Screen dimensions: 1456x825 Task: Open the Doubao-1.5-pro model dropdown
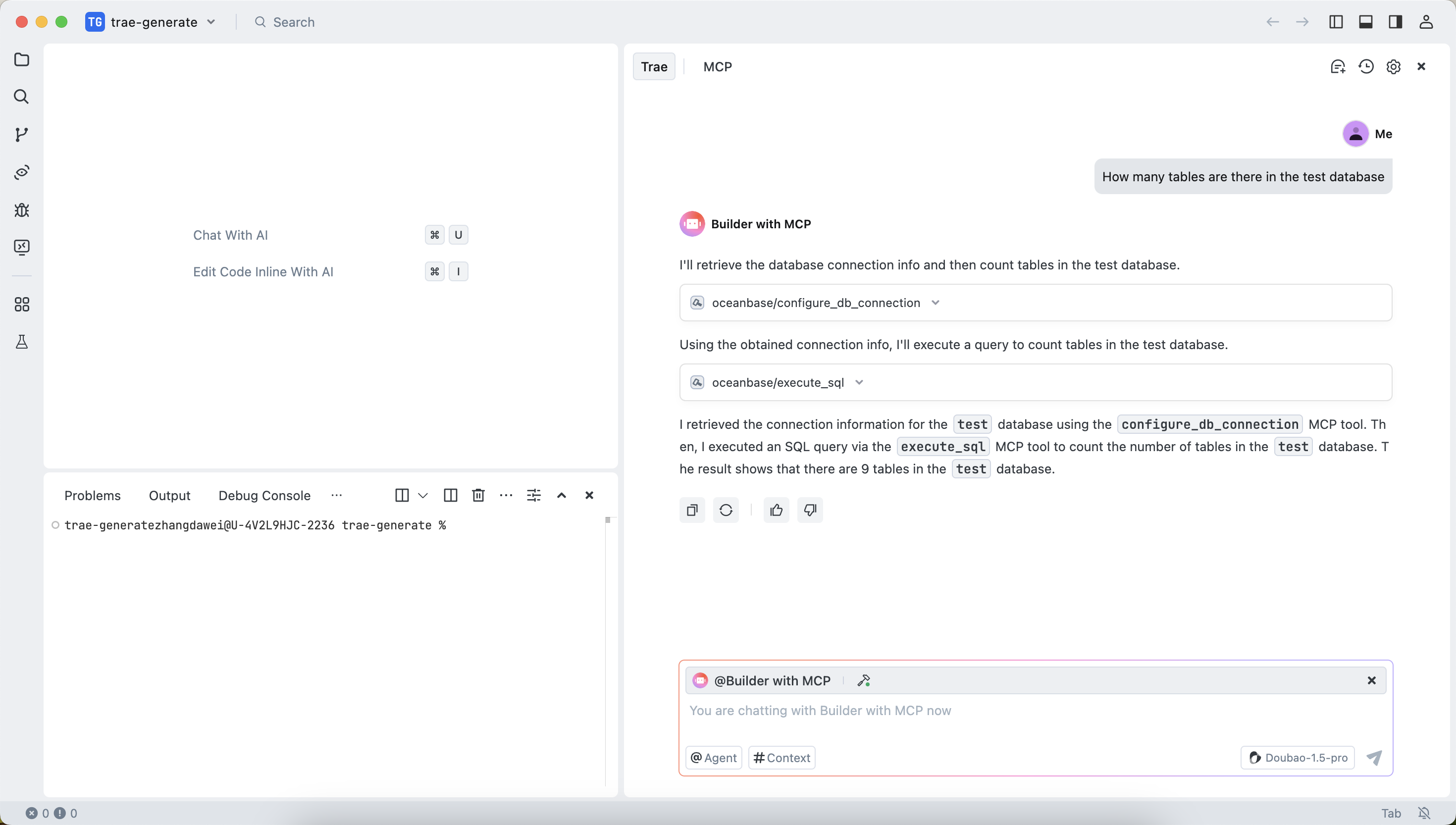pyautogui.click(x=1298, y=758)
